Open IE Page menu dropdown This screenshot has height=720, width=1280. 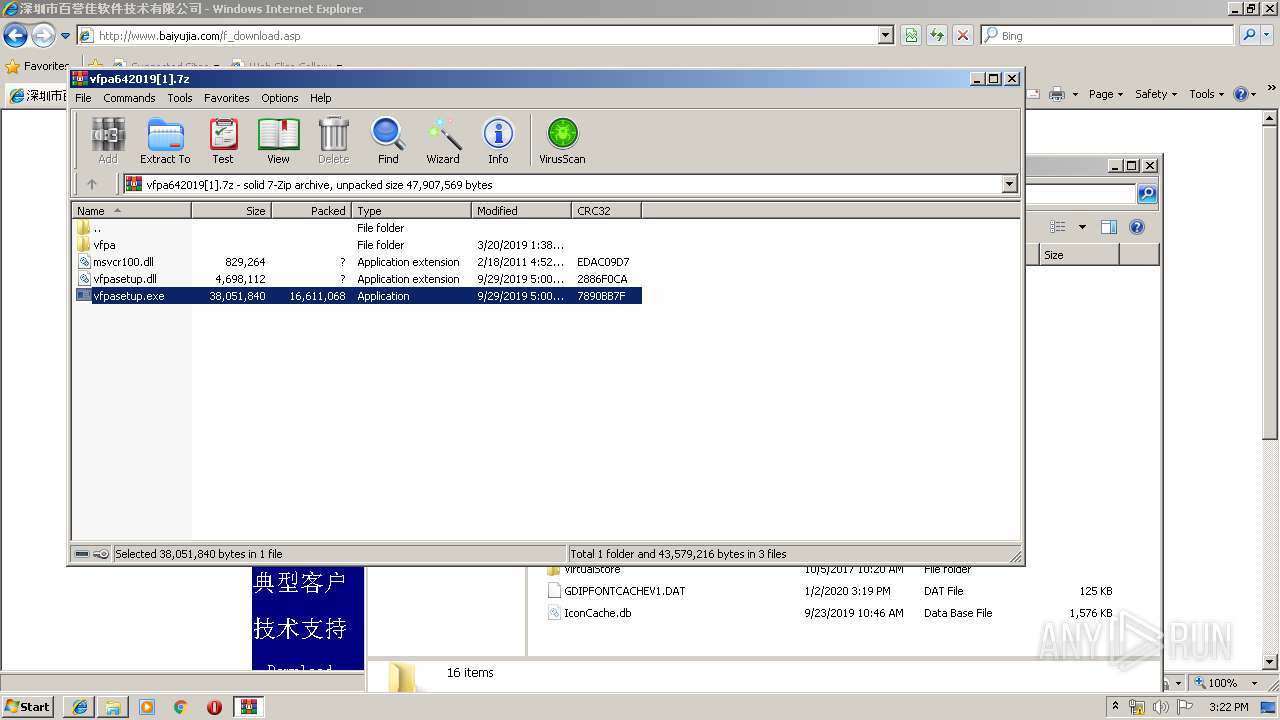[x=1107, y=94]
